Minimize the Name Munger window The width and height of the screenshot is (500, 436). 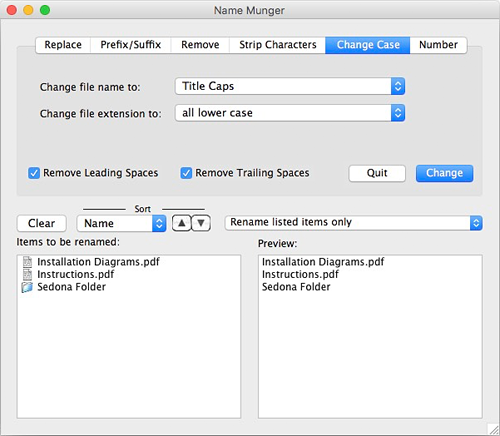(28, 10)
